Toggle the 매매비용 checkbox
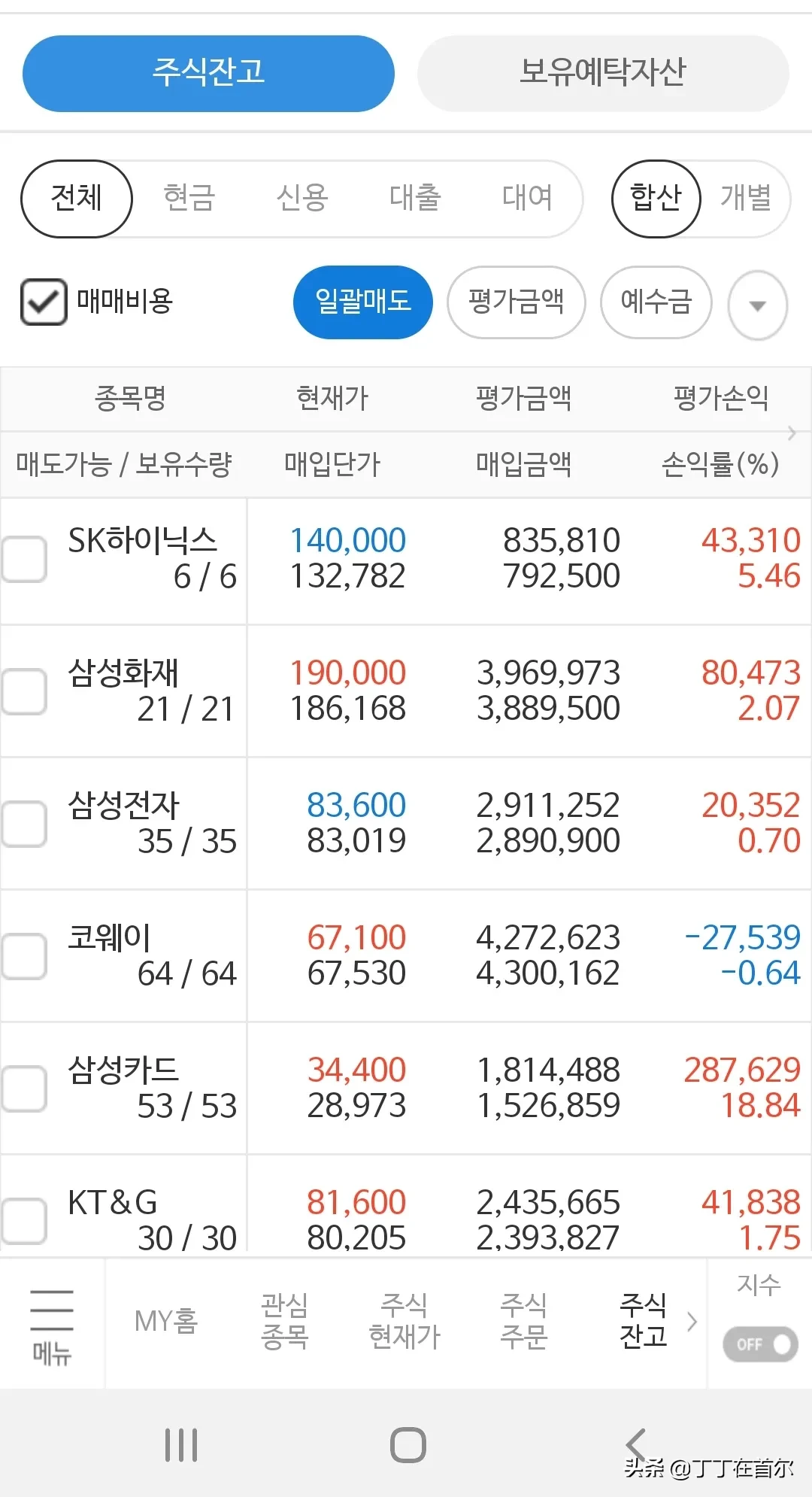 tap(44, 302)
